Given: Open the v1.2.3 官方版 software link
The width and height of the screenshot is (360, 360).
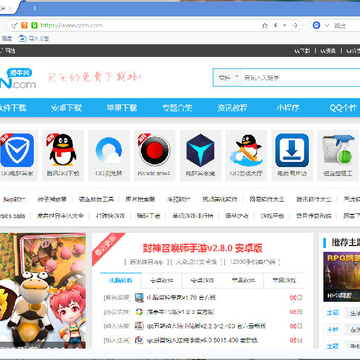Looking at the screenshot, I should coord(180,312).
